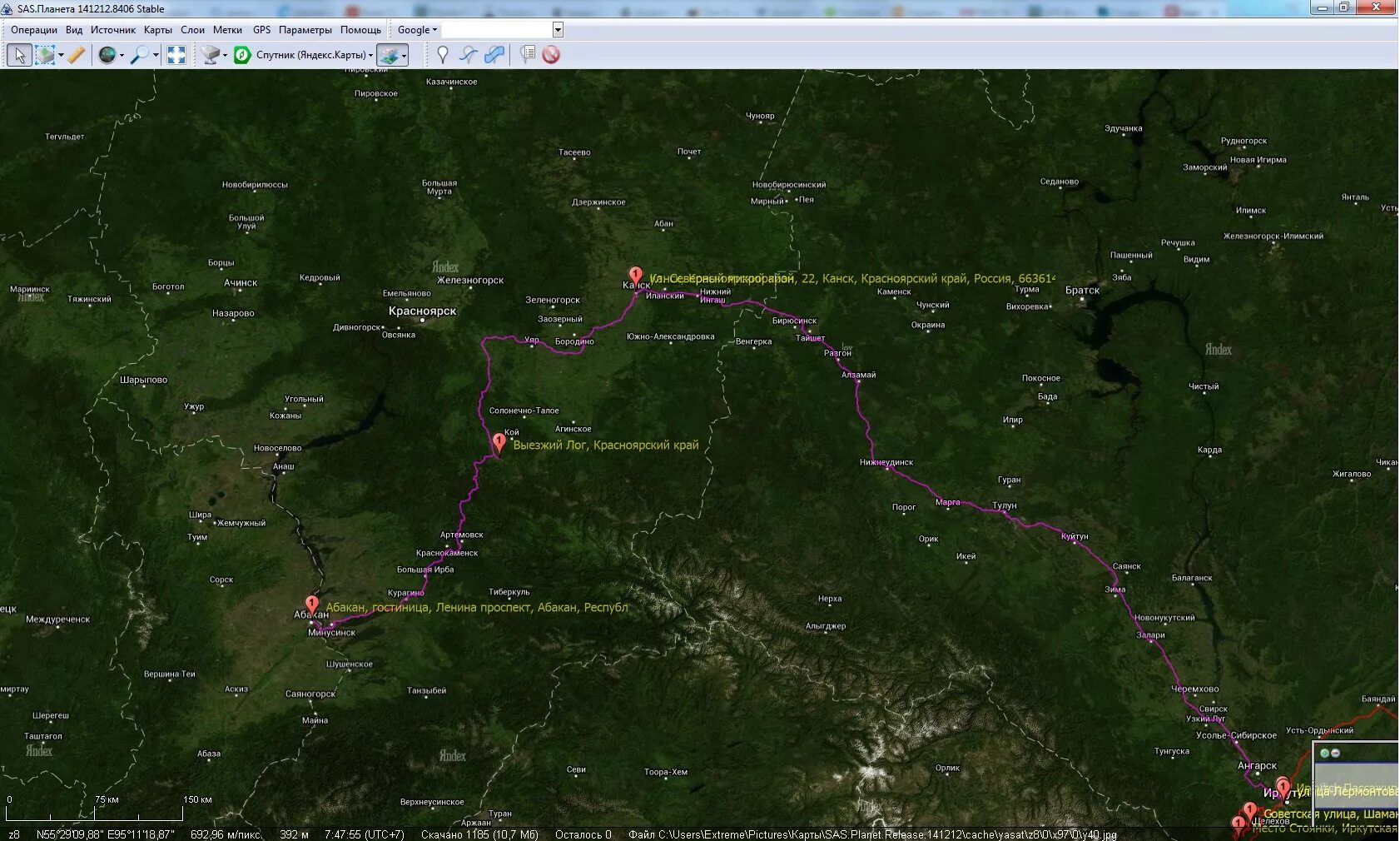The height and width of the screenshot is (841, 1400).
Task: Click the Abakan red placemark pin
Action: [311, 605]
